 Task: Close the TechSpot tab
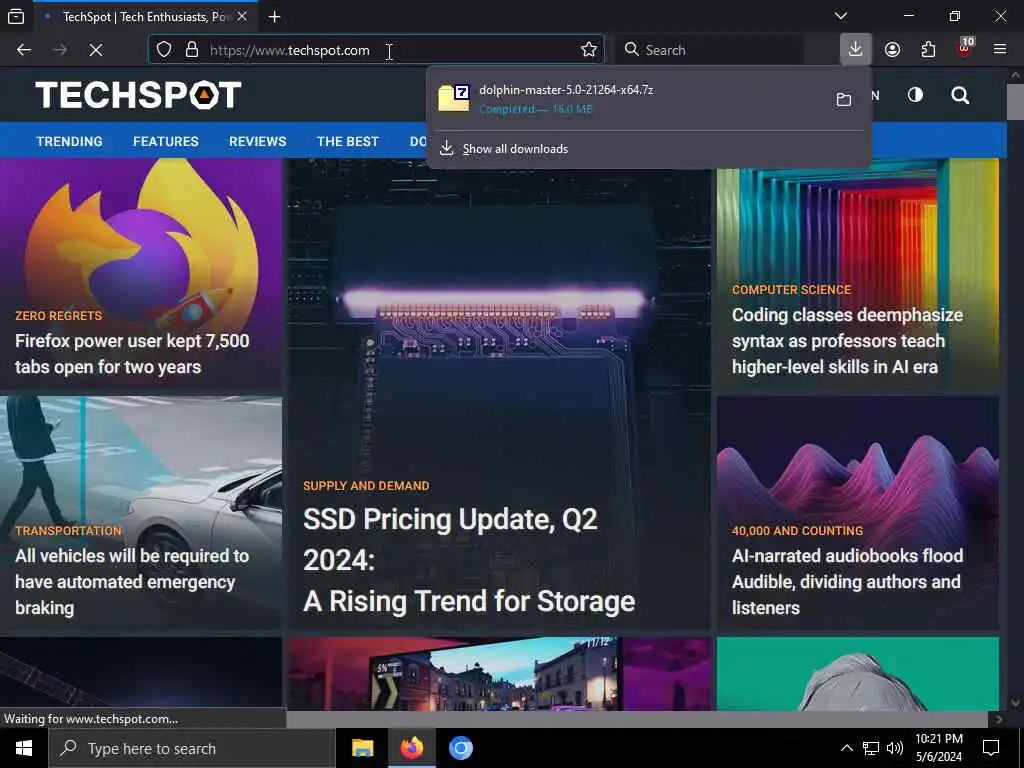[x=242, y=16]
